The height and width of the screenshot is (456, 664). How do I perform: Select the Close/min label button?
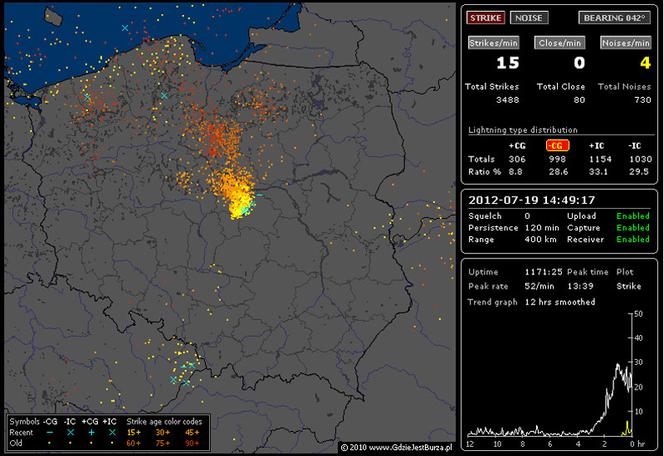click(560, 43)
